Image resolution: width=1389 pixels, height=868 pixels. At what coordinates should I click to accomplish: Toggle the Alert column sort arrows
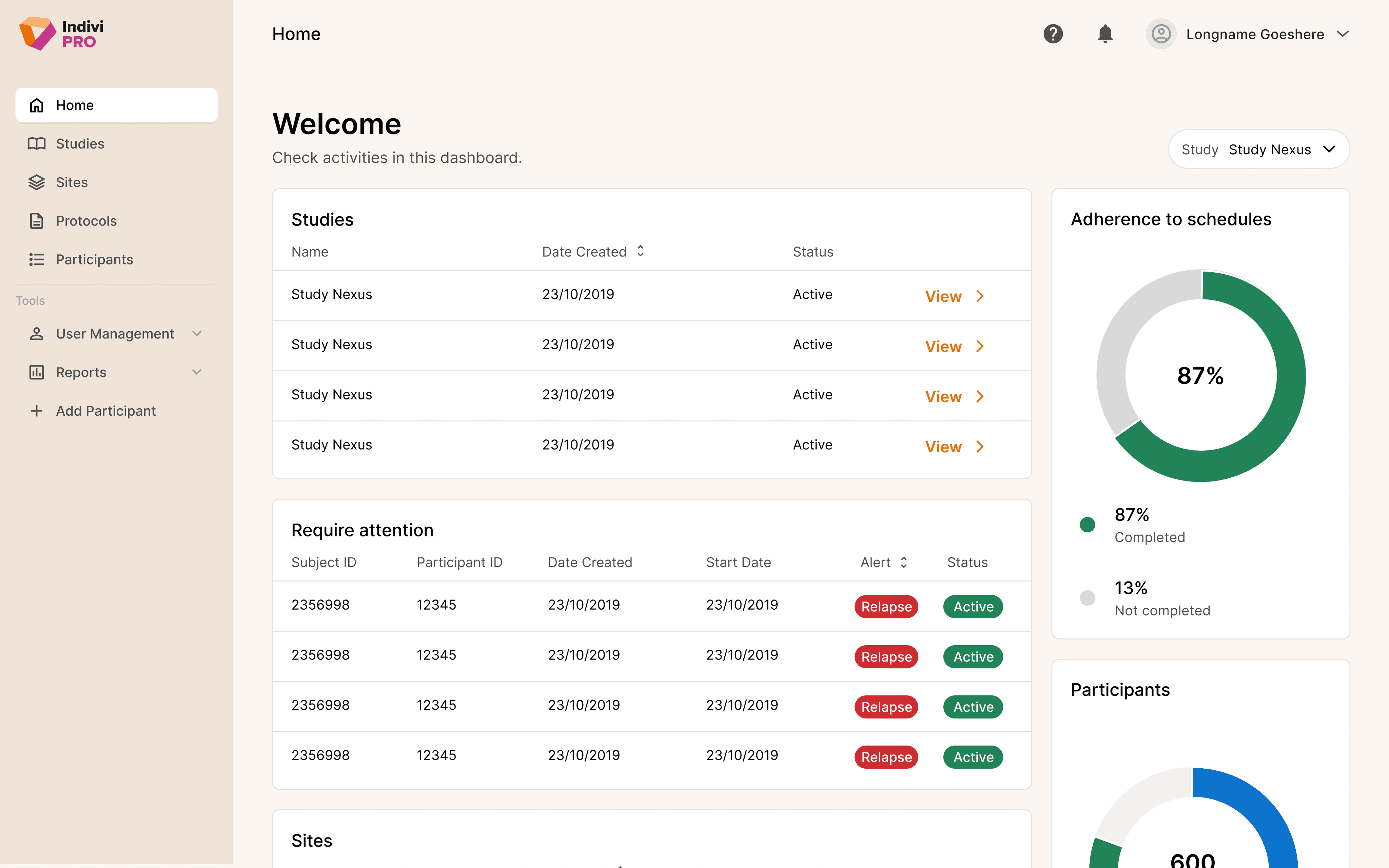point(903,562)
